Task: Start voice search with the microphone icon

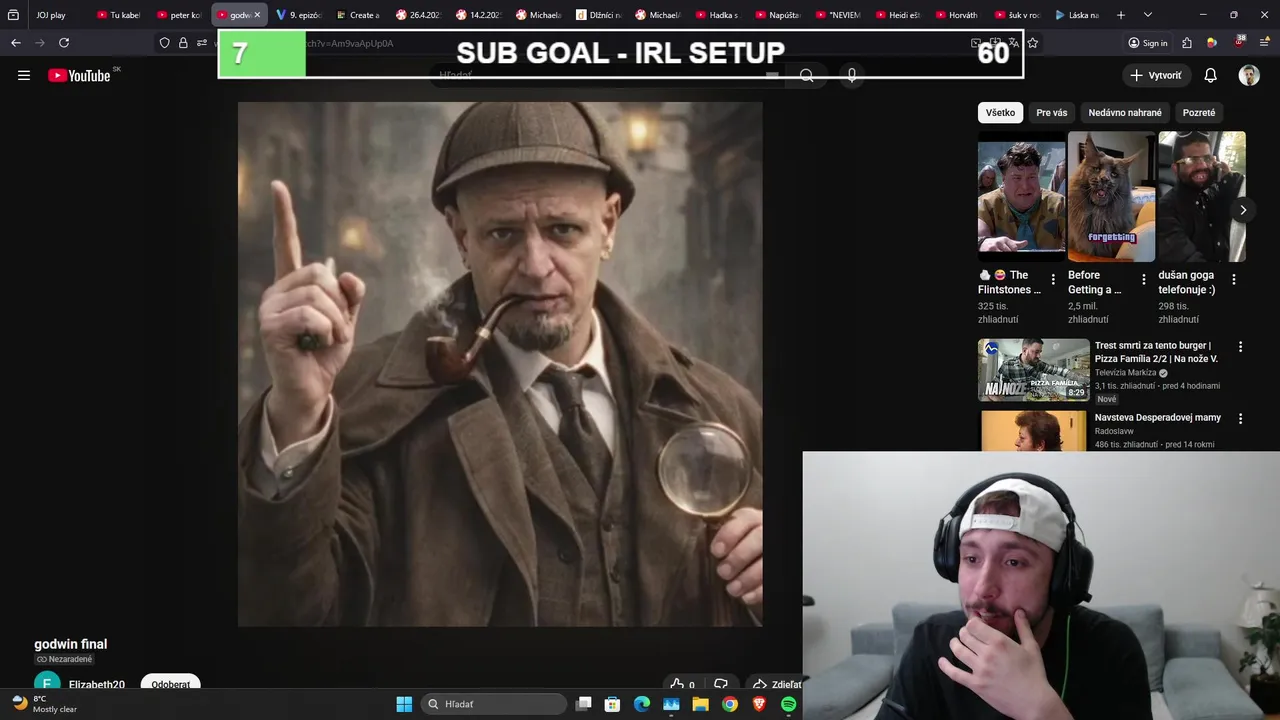Action: [851, 75]
